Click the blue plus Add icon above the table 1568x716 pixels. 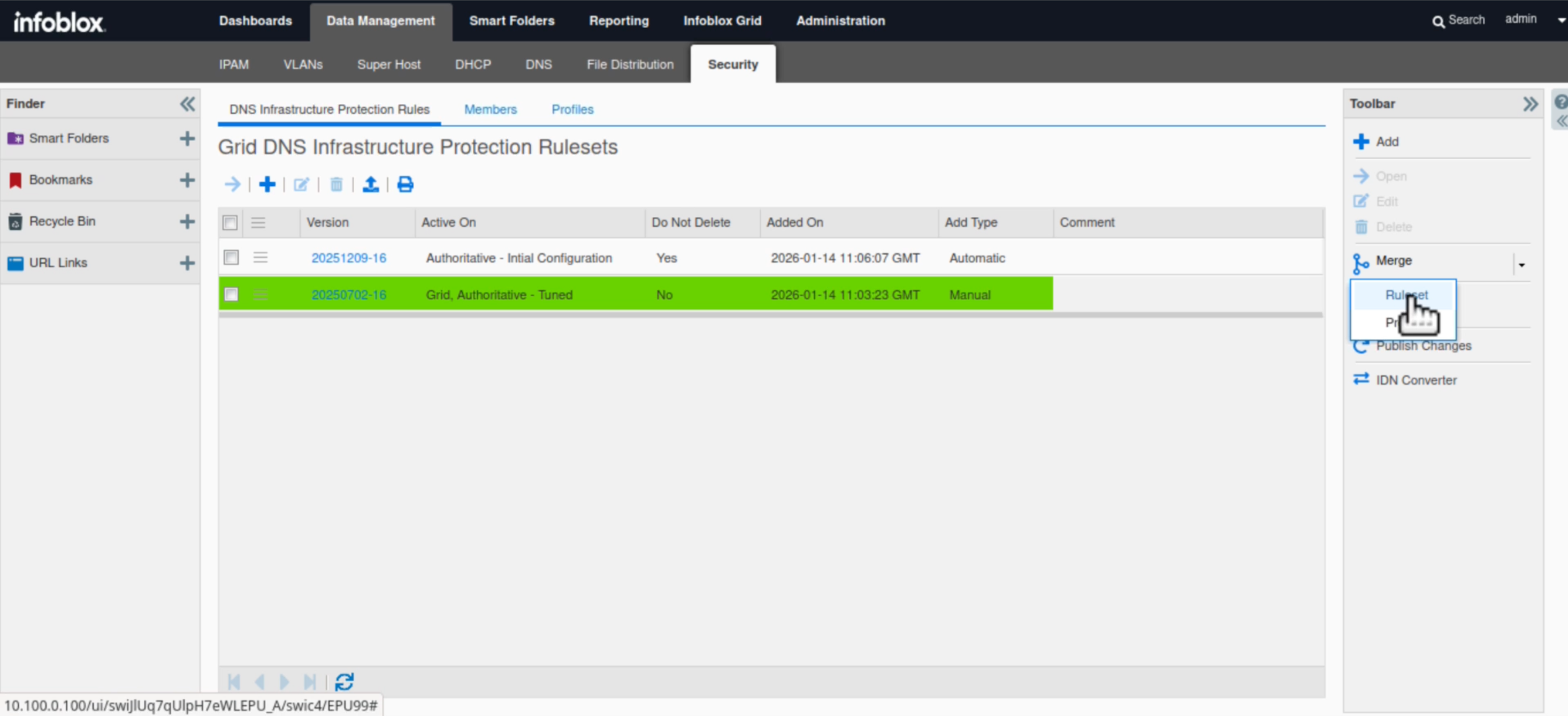pyautogui.click(x=267, y=184)
